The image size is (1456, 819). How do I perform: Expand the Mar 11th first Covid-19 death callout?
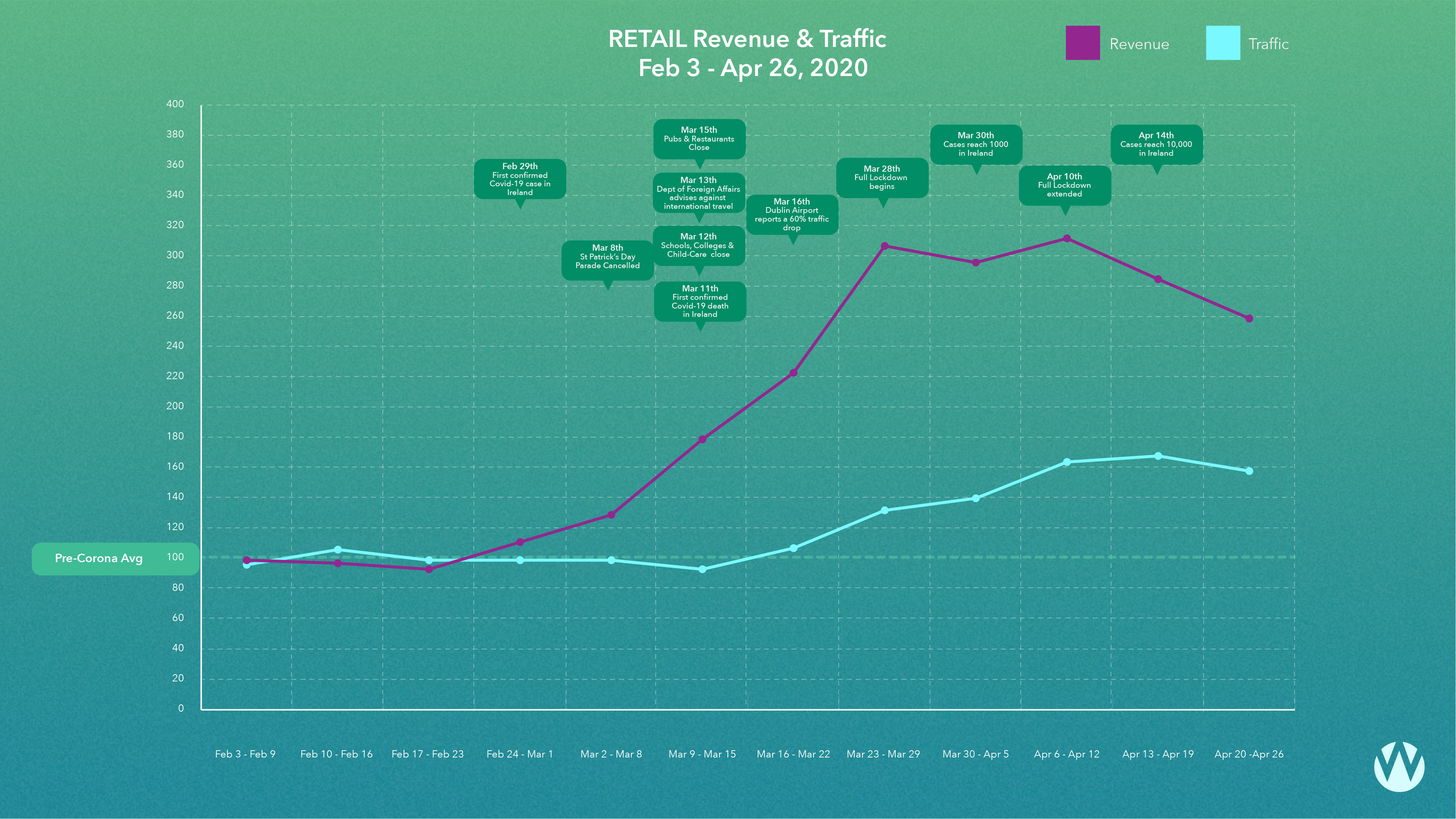pyautogui.click(x=701, y=301)
